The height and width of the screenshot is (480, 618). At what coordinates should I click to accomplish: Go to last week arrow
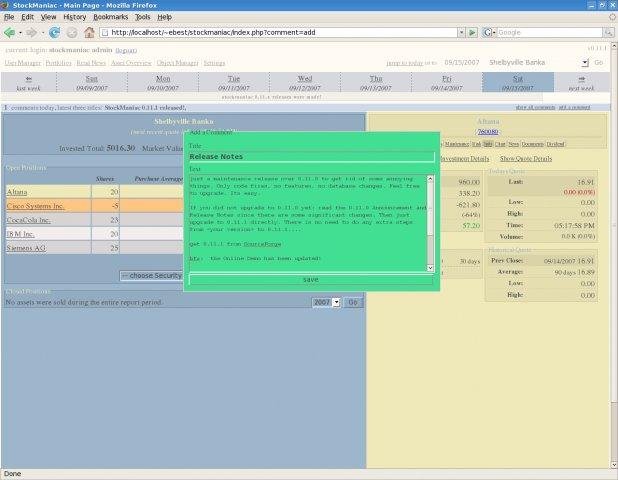[28, 79]
